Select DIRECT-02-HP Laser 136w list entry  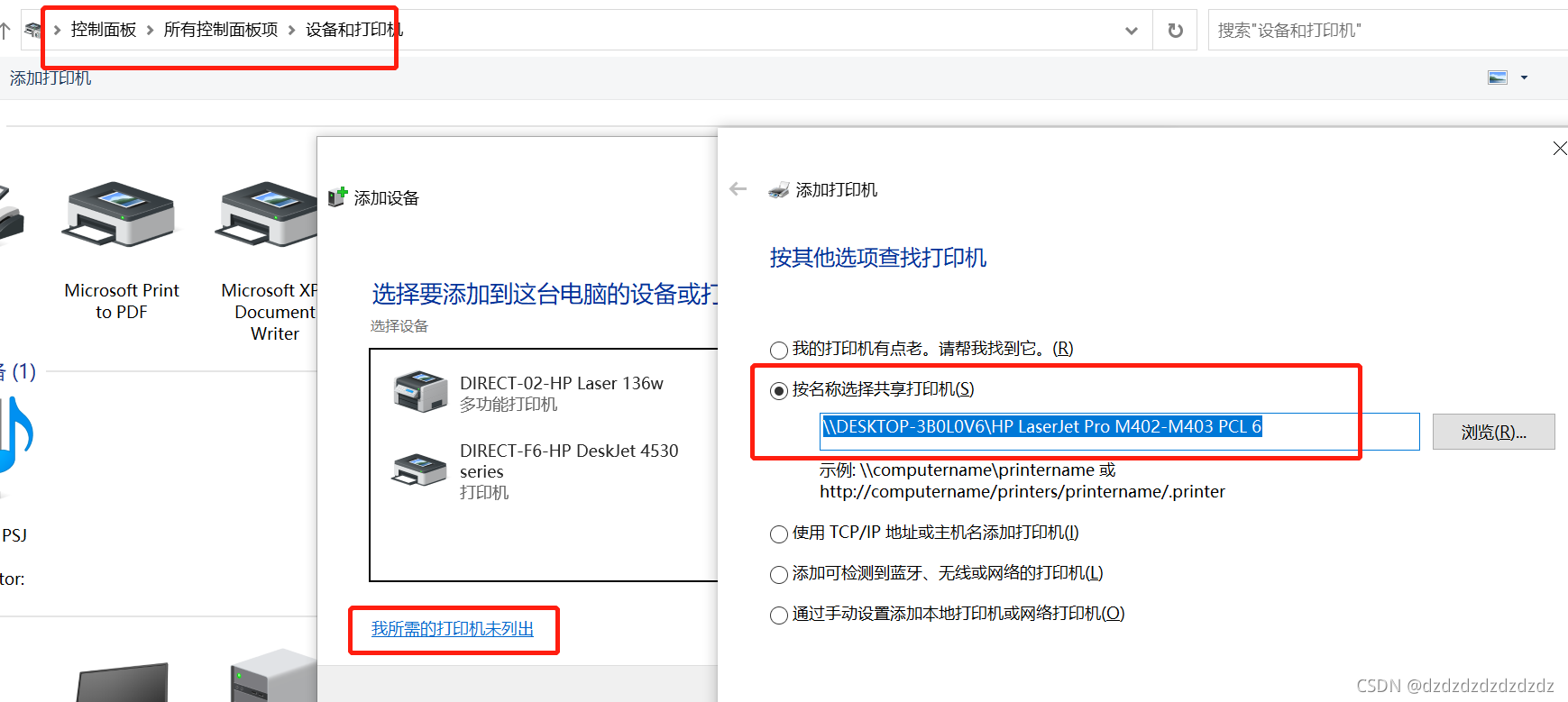click(544, 393)
